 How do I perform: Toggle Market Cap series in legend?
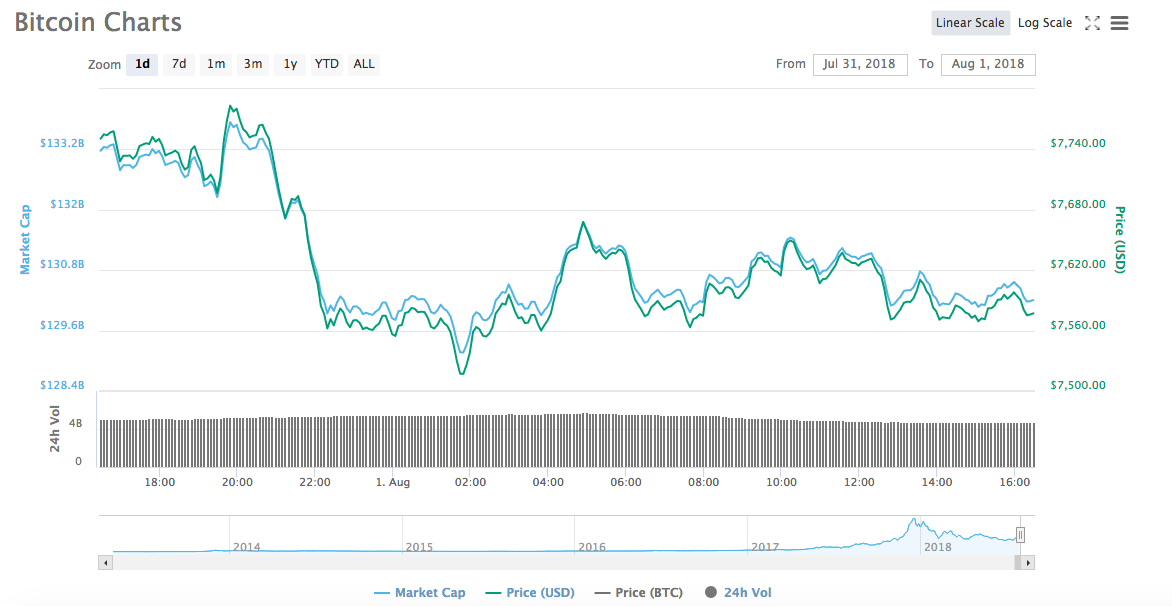click(x=419, y=593)
